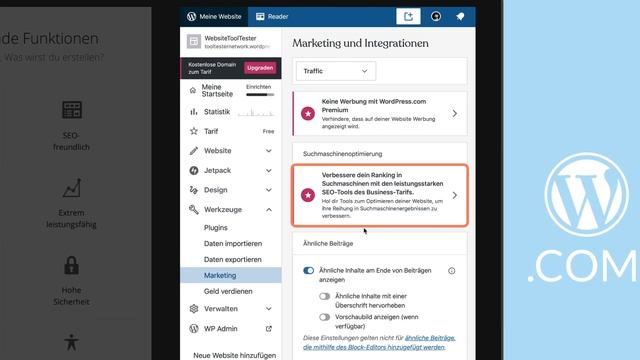Follow the ähnliche Beiträge Block-Editor link

(x=379, y=342)
